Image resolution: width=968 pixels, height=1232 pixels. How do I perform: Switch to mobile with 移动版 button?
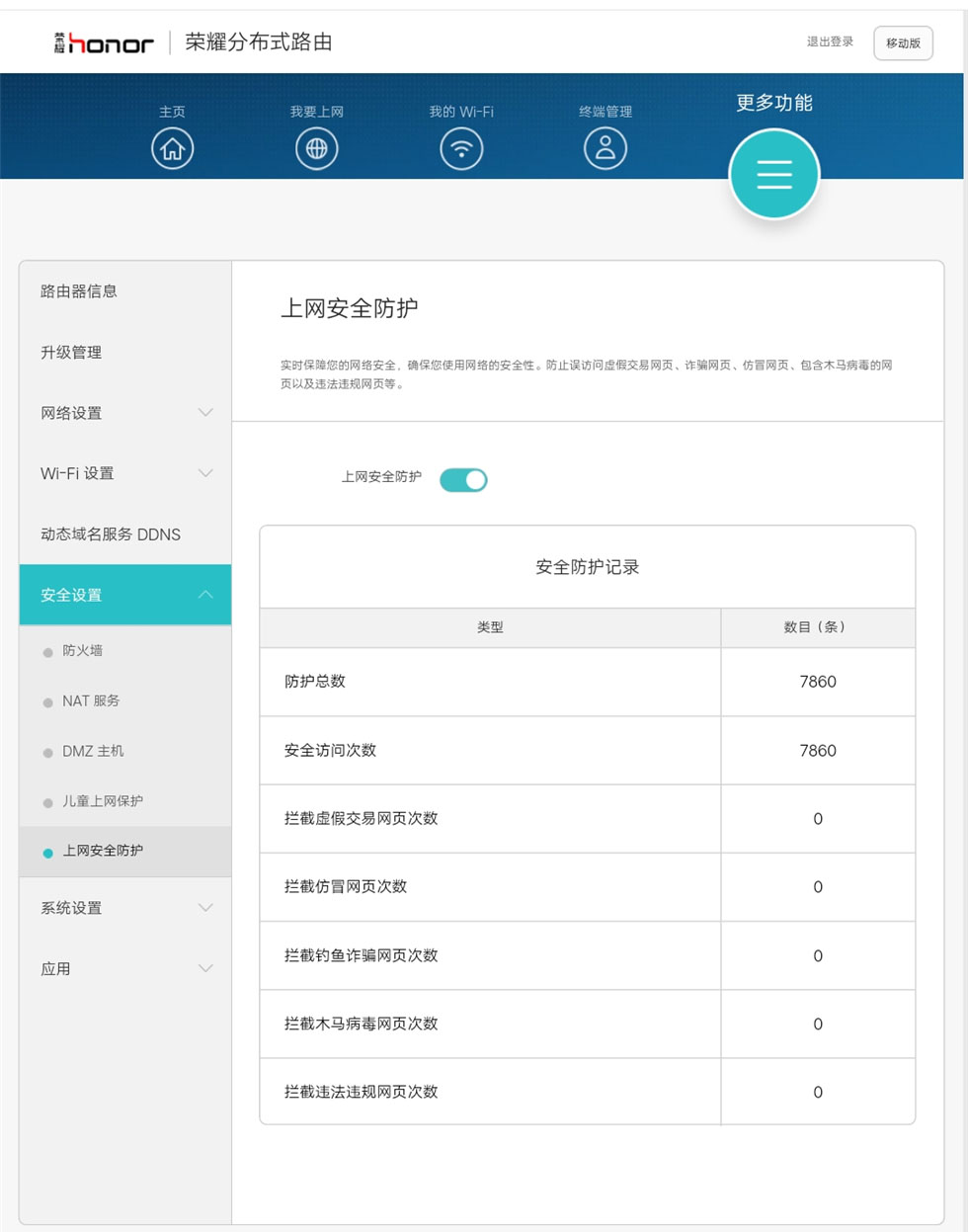(x=903, y=43)
